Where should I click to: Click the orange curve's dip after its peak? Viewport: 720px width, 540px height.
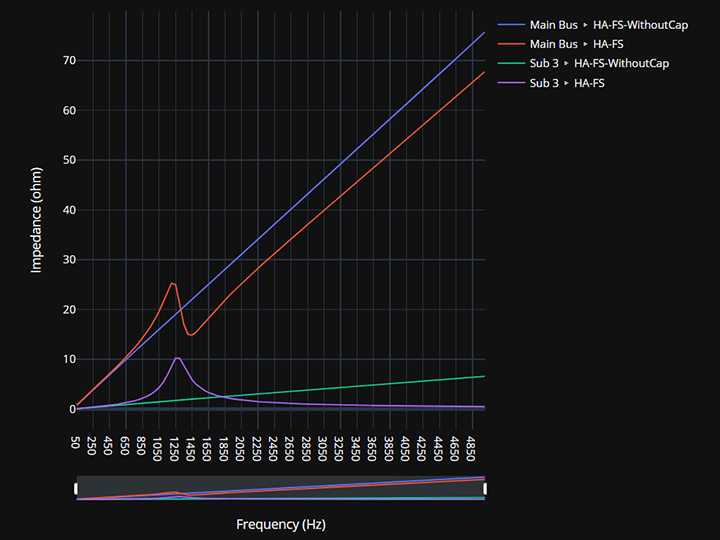pos(191,335)
